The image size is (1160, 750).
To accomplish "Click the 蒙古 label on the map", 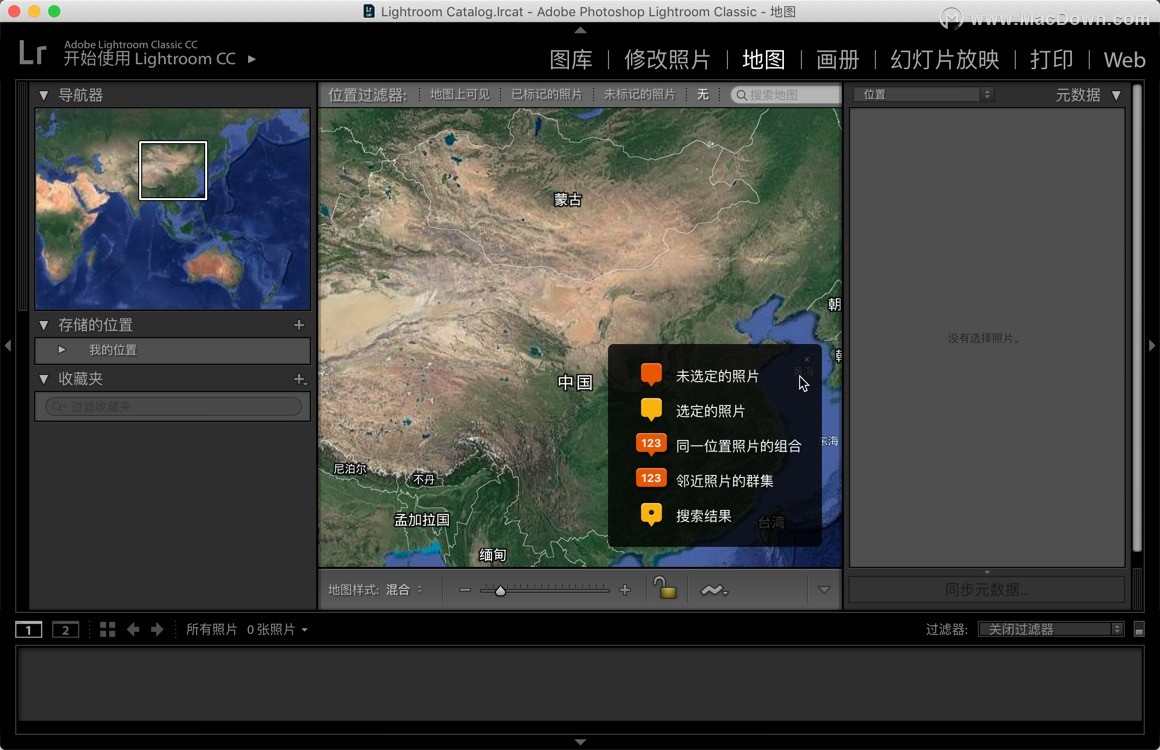I will point(567,200).
